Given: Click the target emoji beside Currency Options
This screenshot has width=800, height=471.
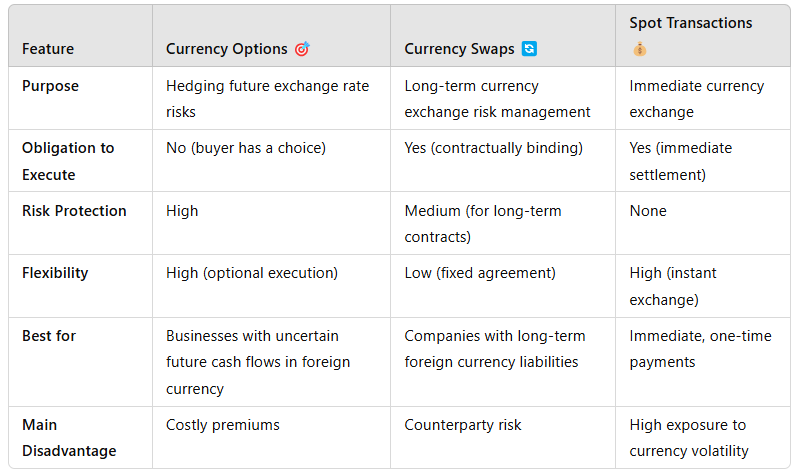Looking at the screenshot, I should tap(302, 49).
